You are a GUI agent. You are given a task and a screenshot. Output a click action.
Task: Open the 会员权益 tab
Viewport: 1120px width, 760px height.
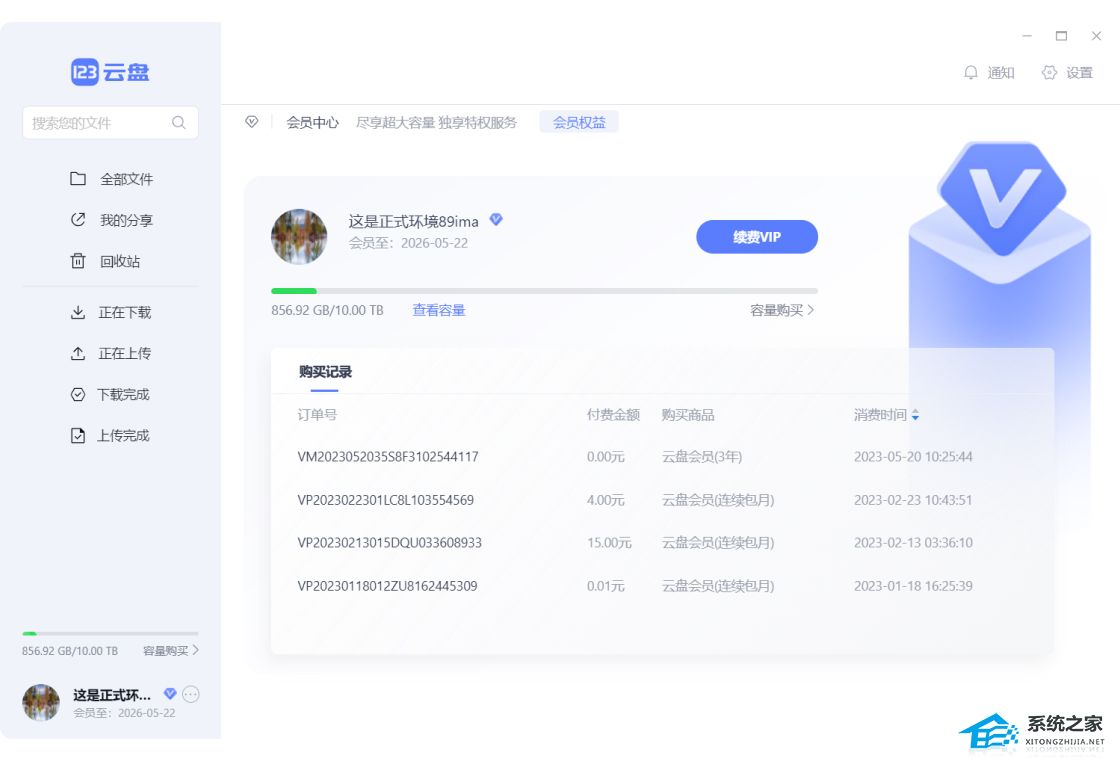pos(579,122)
